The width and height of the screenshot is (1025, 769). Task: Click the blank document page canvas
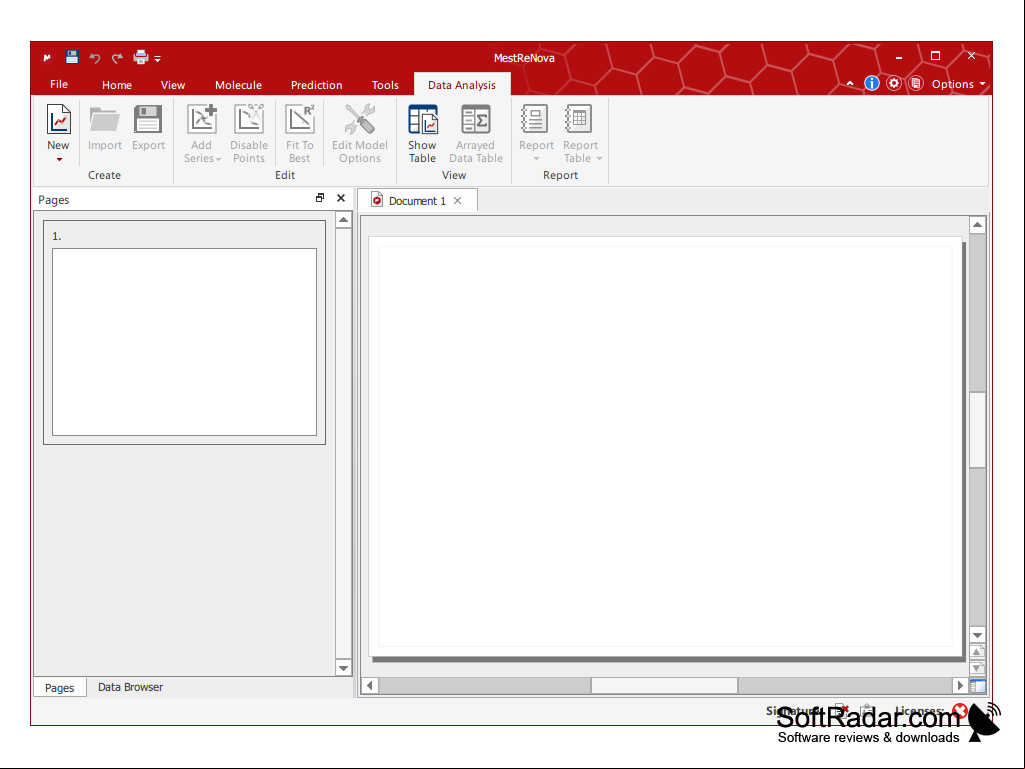pyautogui.click(x=665, y=447)
